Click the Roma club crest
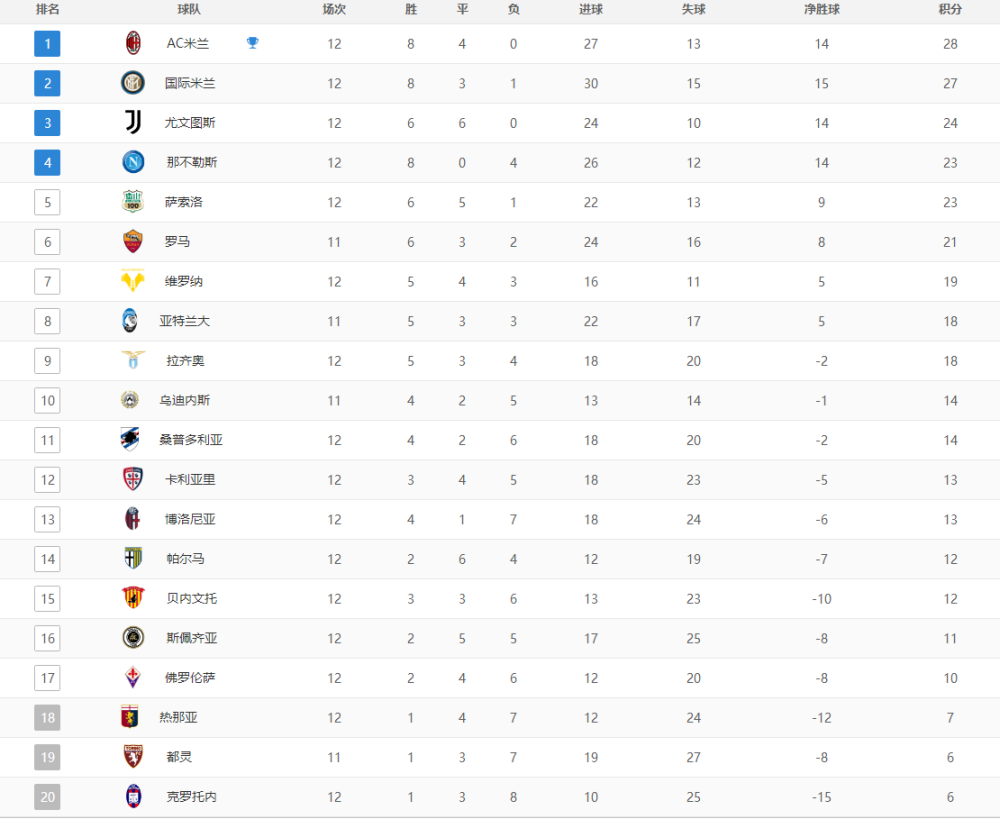Screen dimensions: 1000x819 [133, 241]
